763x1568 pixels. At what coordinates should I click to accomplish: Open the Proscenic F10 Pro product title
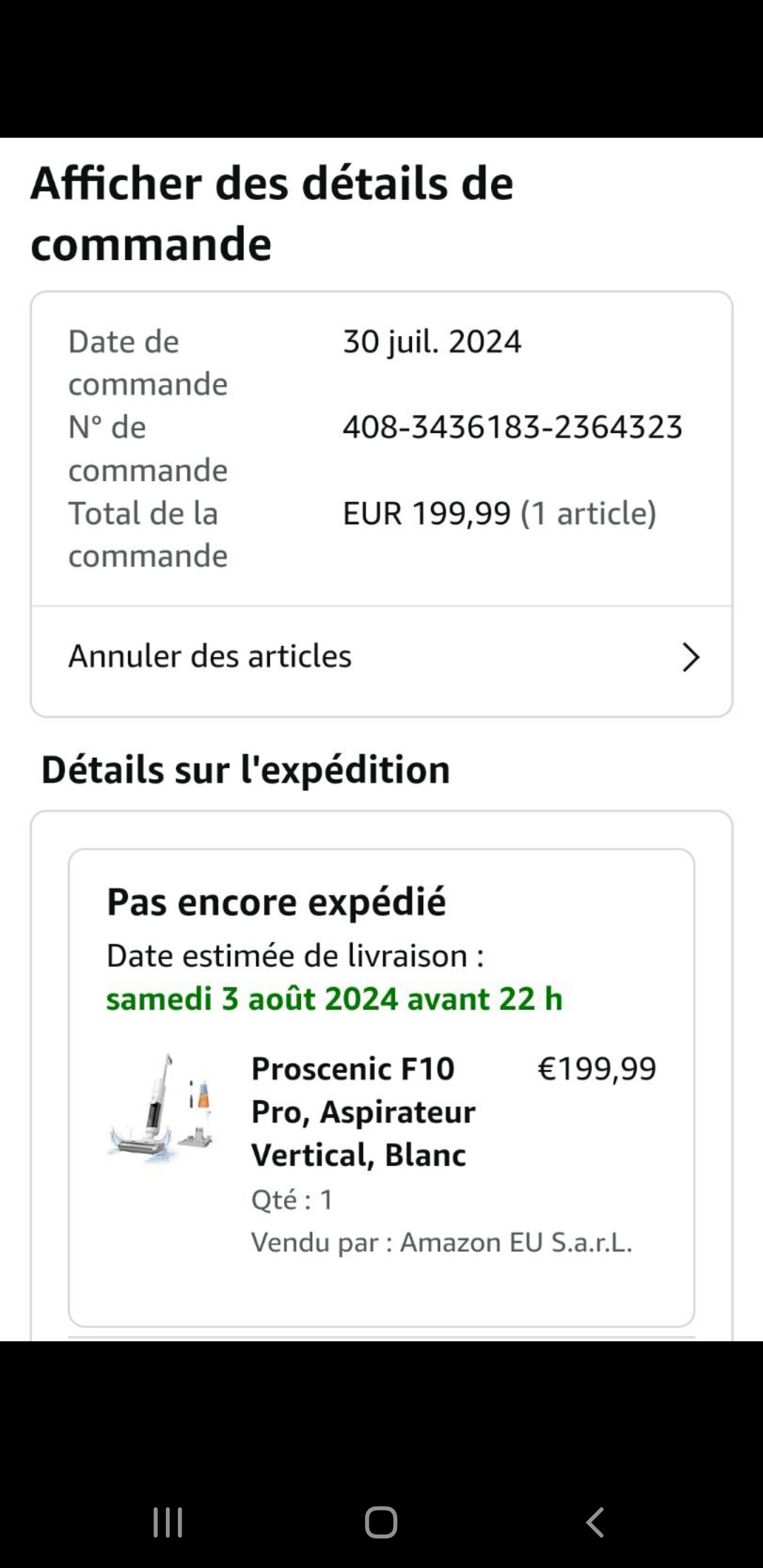click(x=363, y=1112)
